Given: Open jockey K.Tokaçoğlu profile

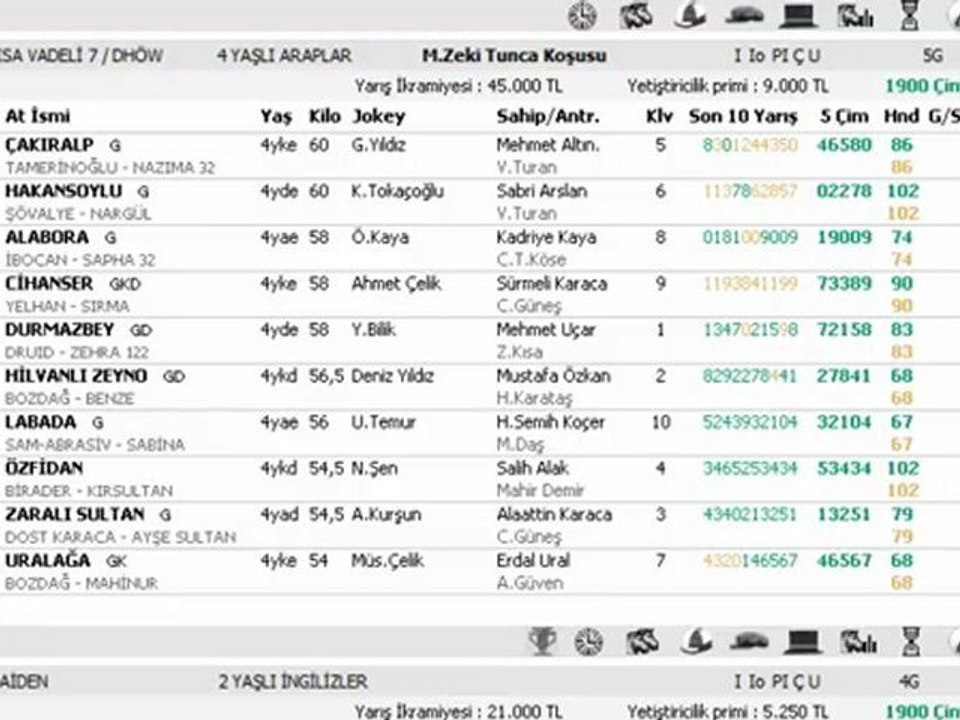Looking at the screenshot, I should (397, 192).
